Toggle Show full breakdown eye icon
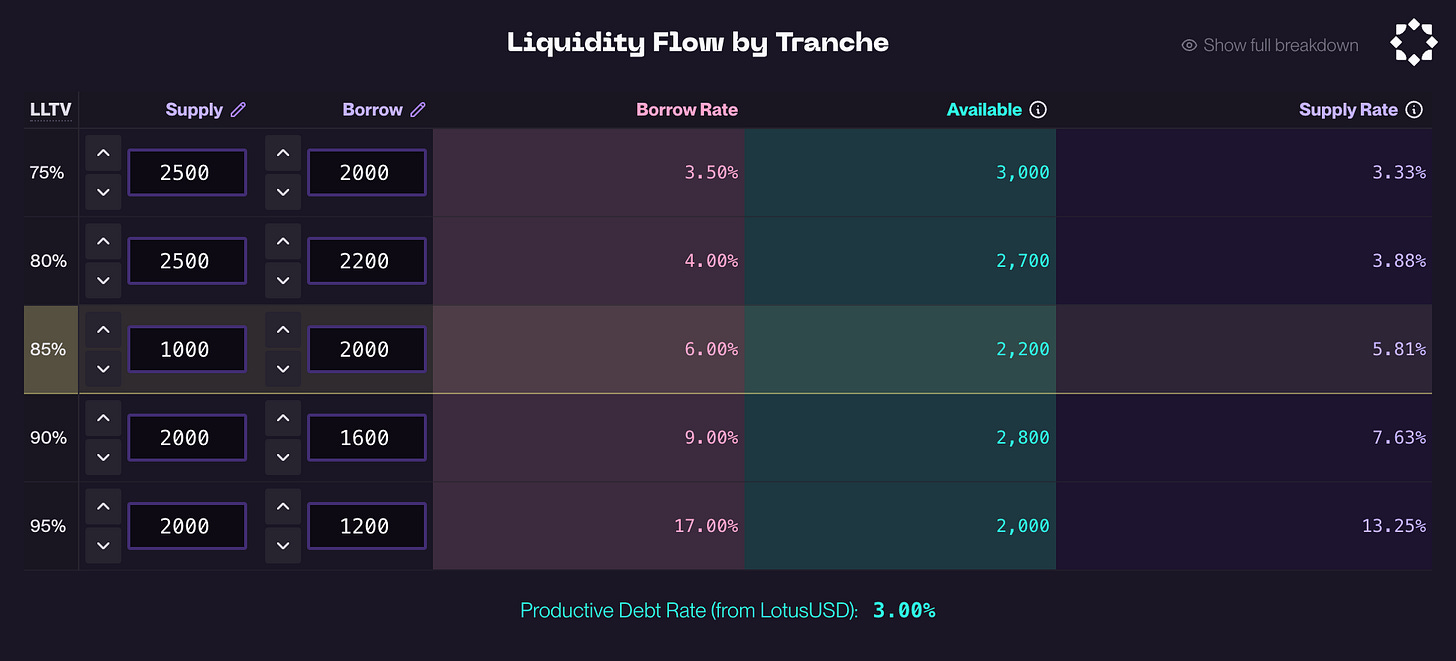 tap(1189, 45)
